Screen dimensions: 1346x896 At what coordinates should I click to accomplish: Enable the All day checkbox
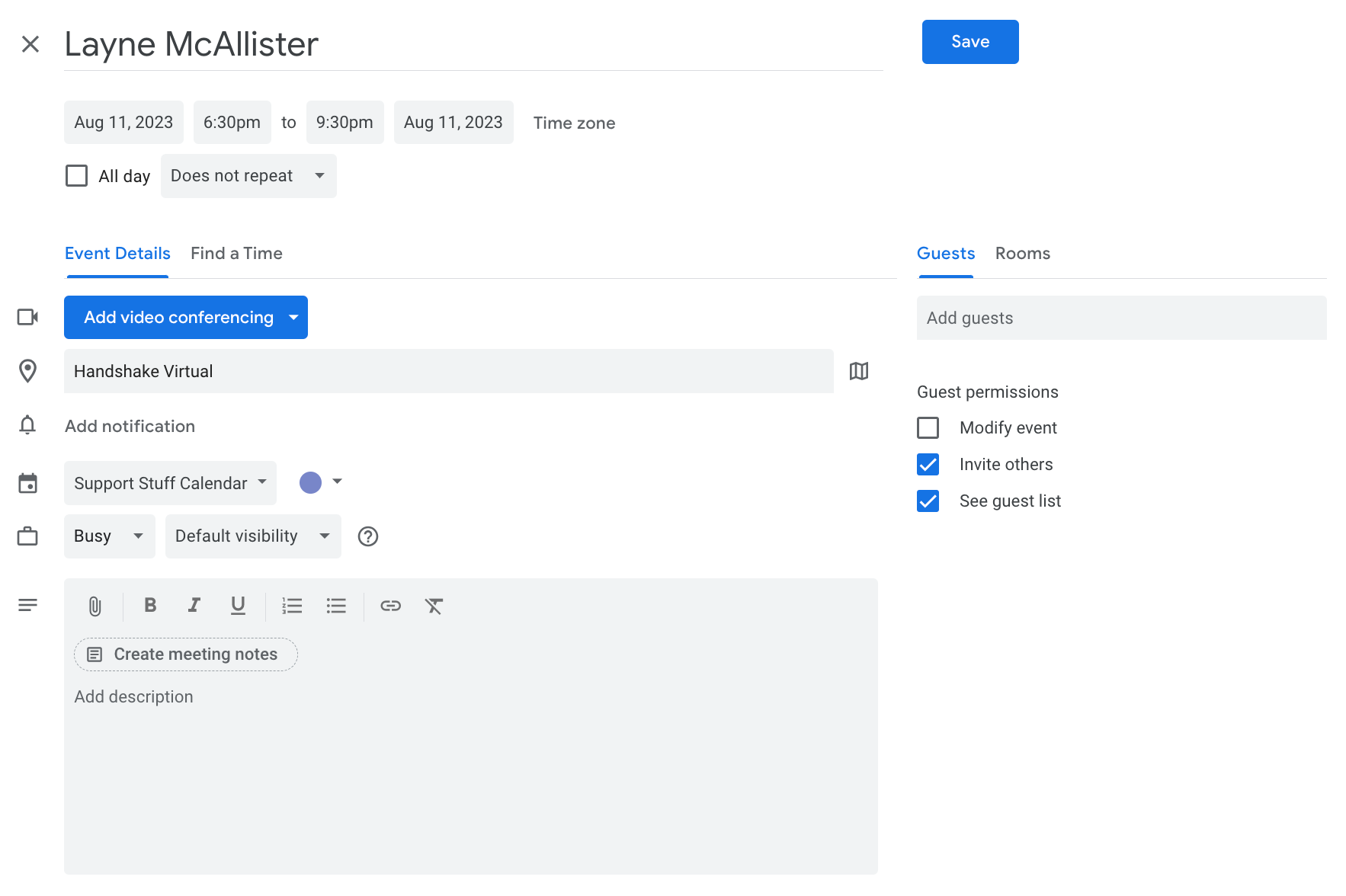[x=76, y=176]
